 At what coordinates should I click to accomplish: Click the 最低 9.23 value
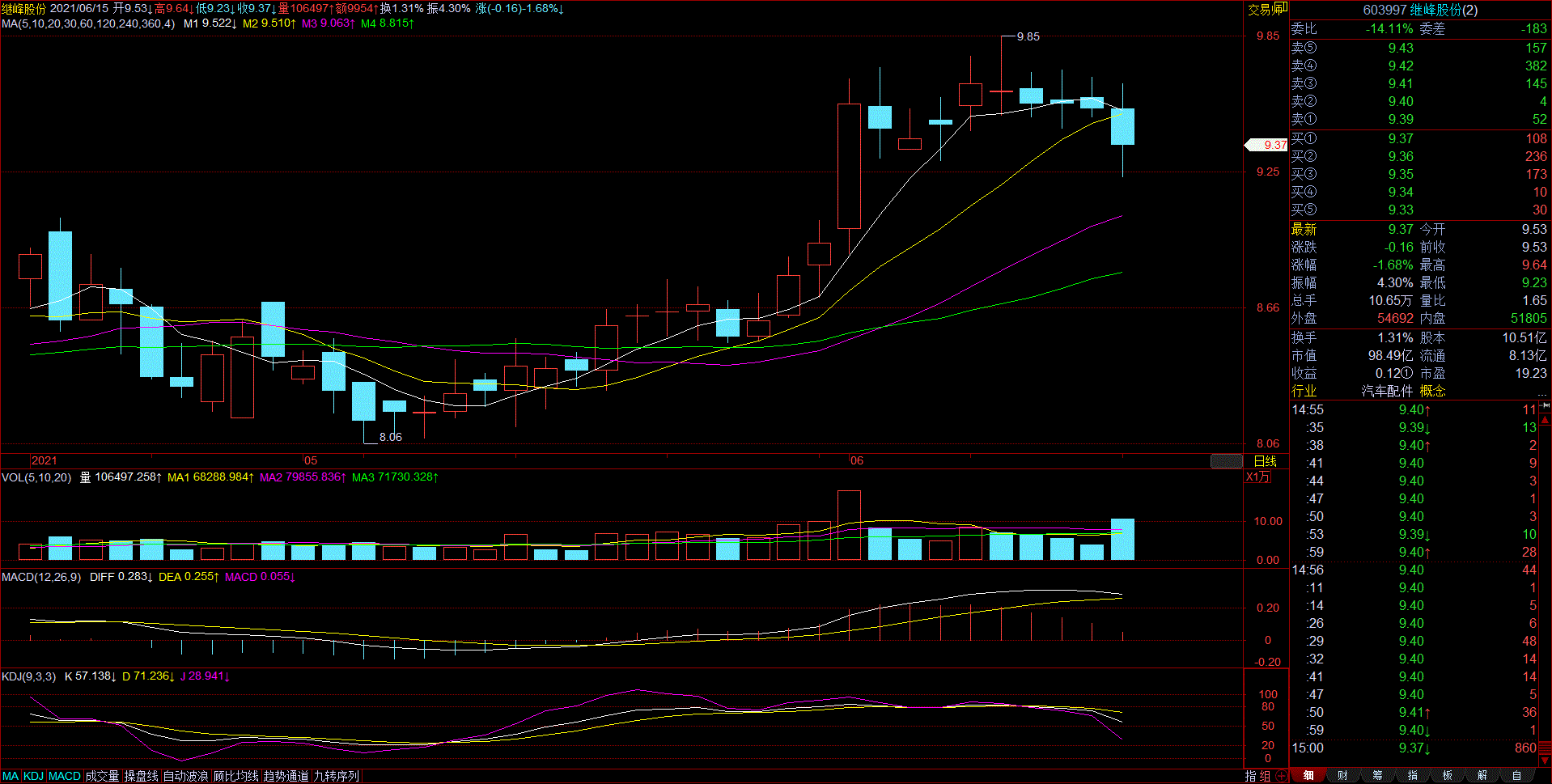[1534, 282]
